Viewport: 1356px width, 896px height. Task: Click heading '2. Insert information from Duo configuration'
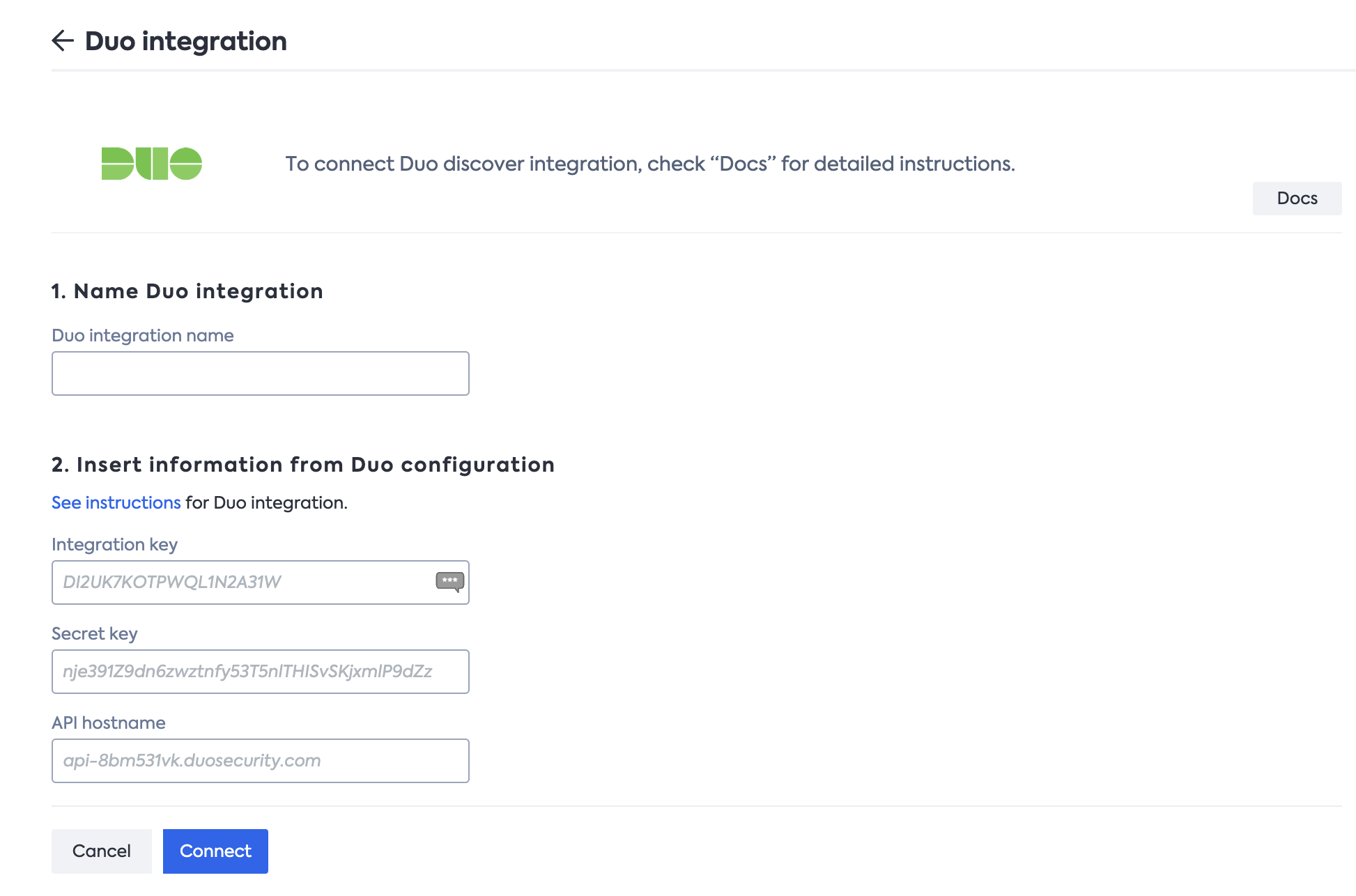[x=302, y=465]
